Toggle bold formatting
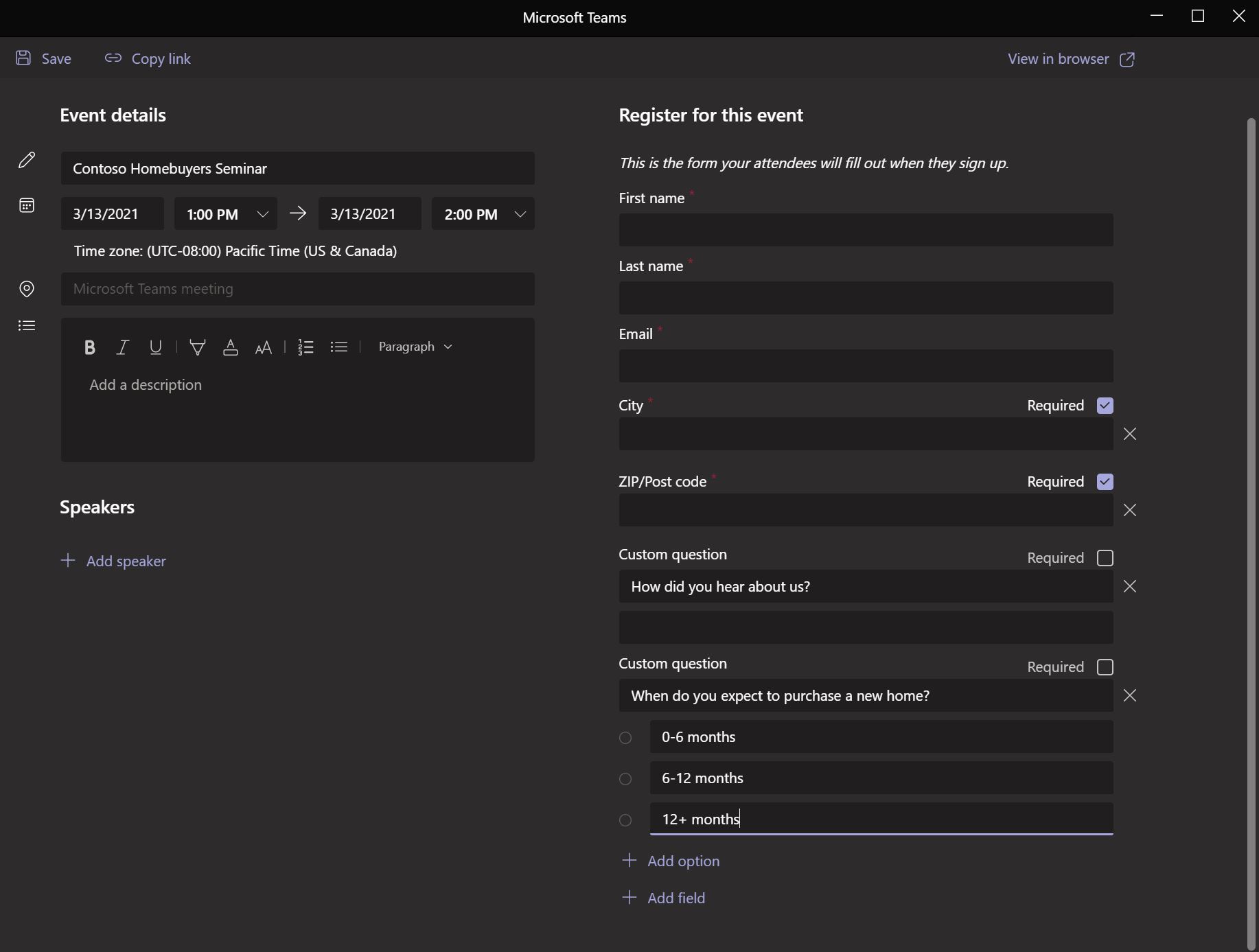 pos(89,347)
